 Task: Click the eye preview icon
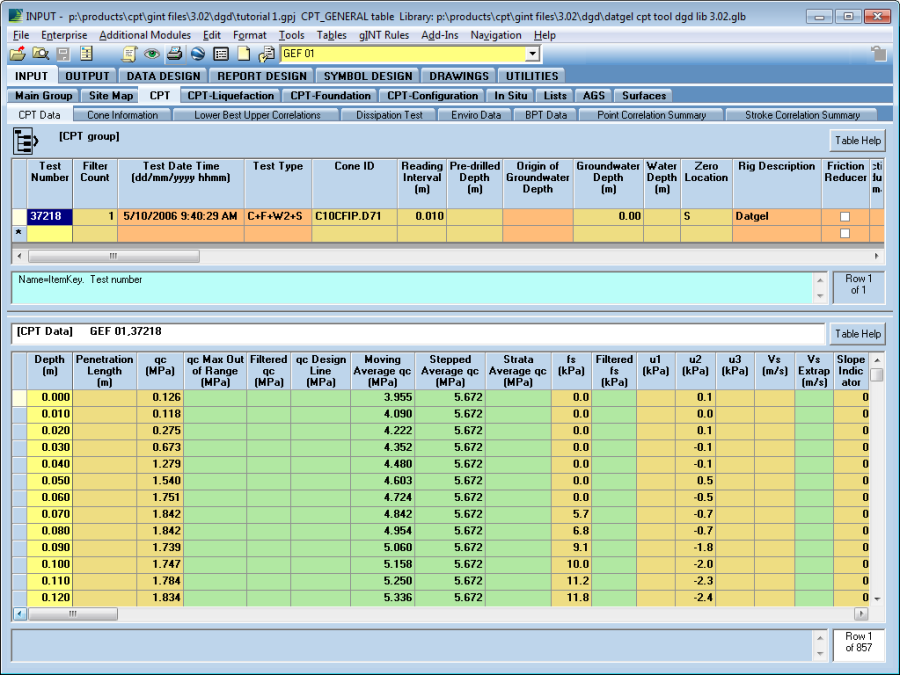[x=152, y=54]
